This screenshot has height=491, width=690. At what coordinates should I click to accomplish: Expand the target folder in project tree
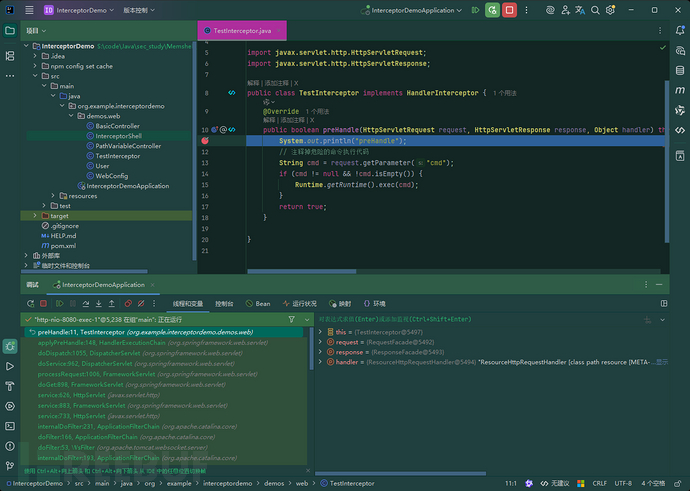point(36,216)
